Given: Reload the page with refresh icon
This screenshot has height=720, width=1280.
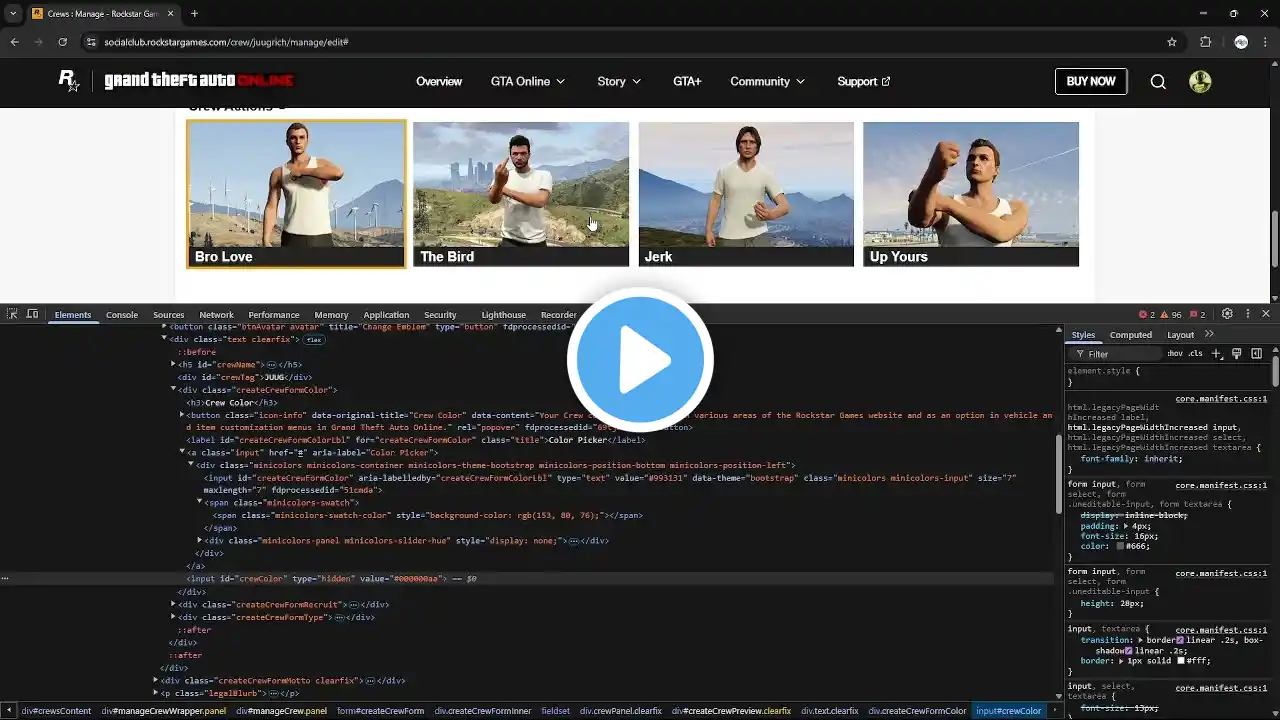Looking at the screenshot, I should click(62, 42).
